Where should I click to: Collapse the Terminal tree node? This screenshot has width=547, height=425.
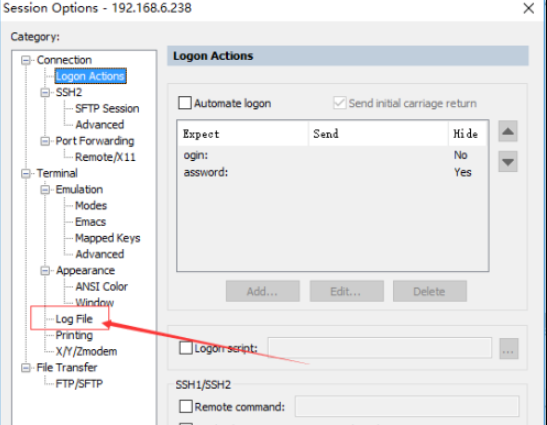click(26, 173)
